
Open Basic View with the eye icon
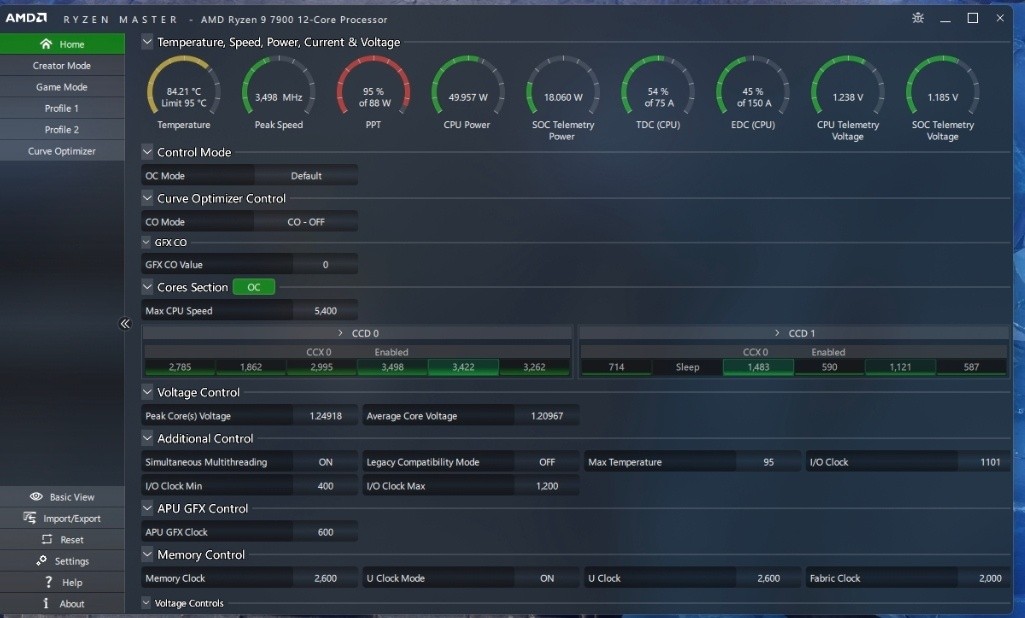tap(36, 497)
